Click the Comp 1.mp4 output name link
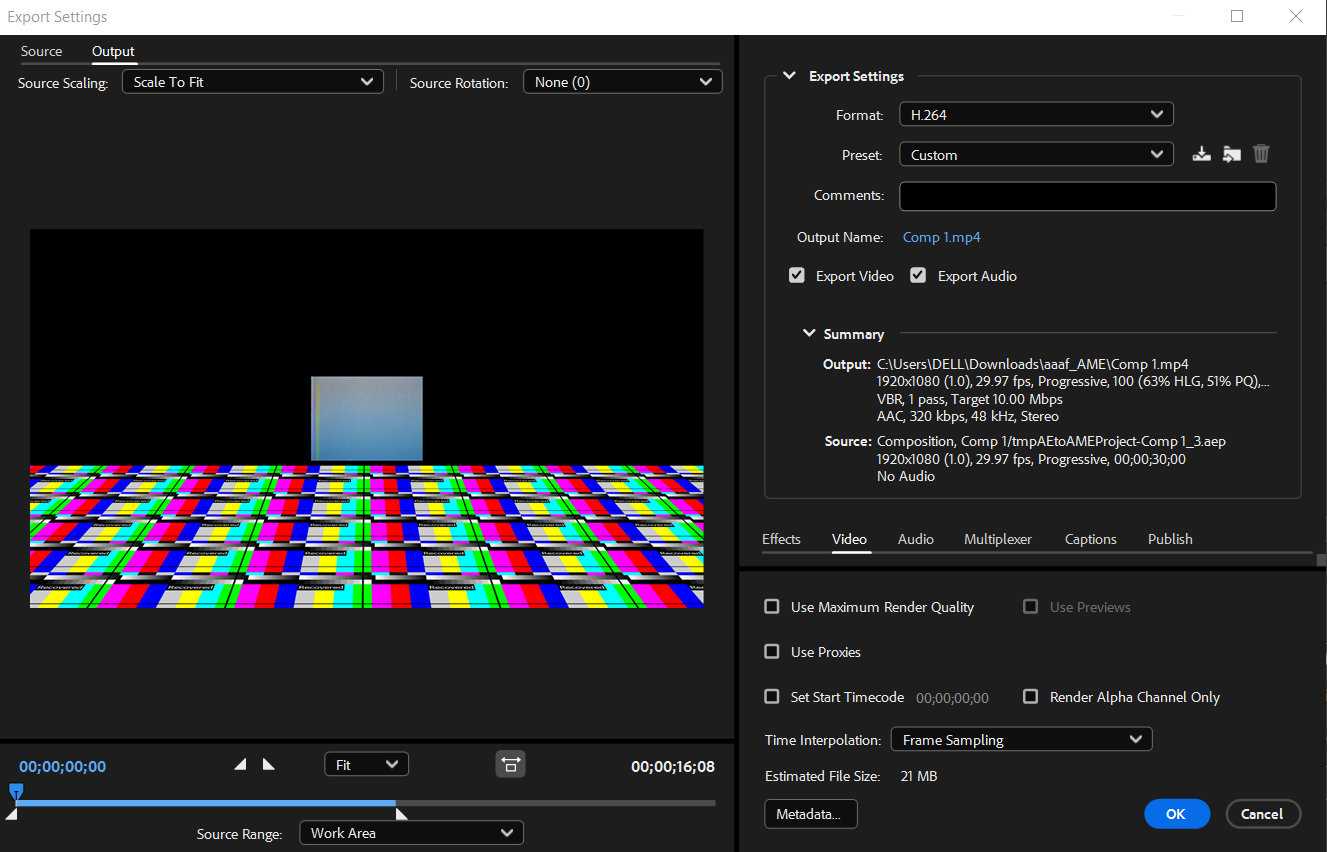1327x852 pixels. (941, 237)
